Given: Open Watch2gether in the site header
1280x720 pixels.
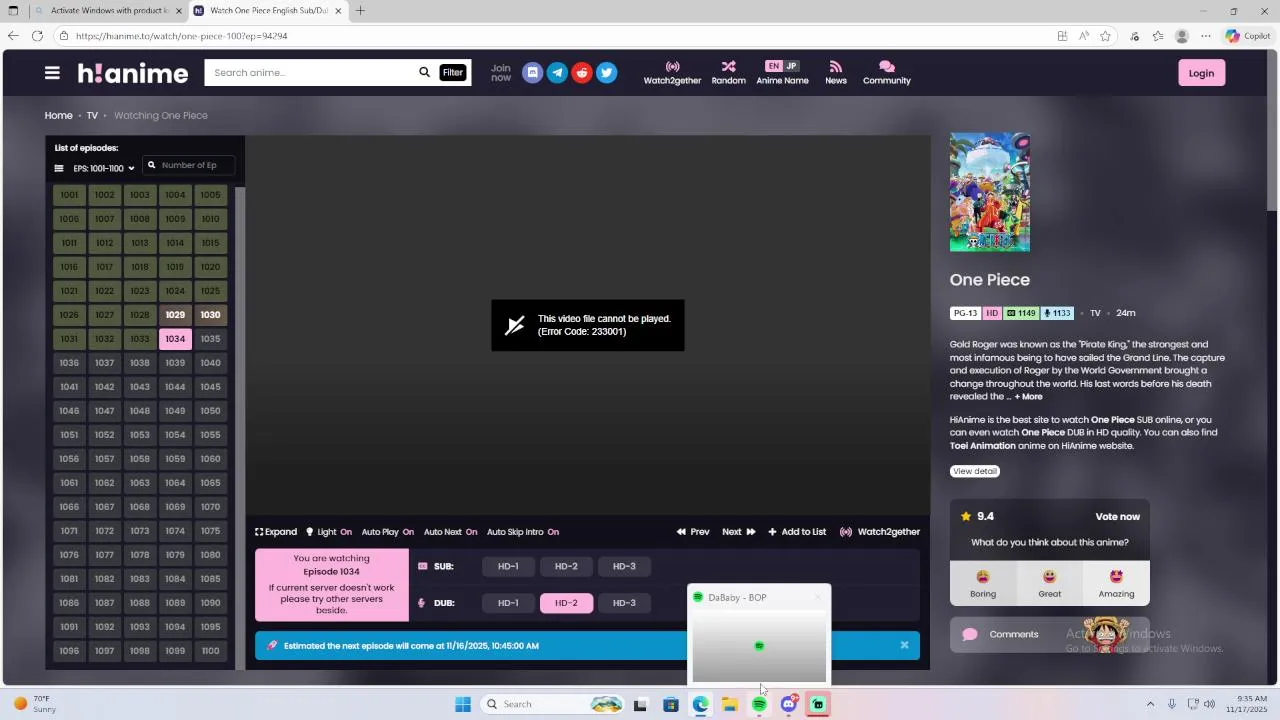Looking at the screenshot, I should pyautogui.click(x=672, y=73).
